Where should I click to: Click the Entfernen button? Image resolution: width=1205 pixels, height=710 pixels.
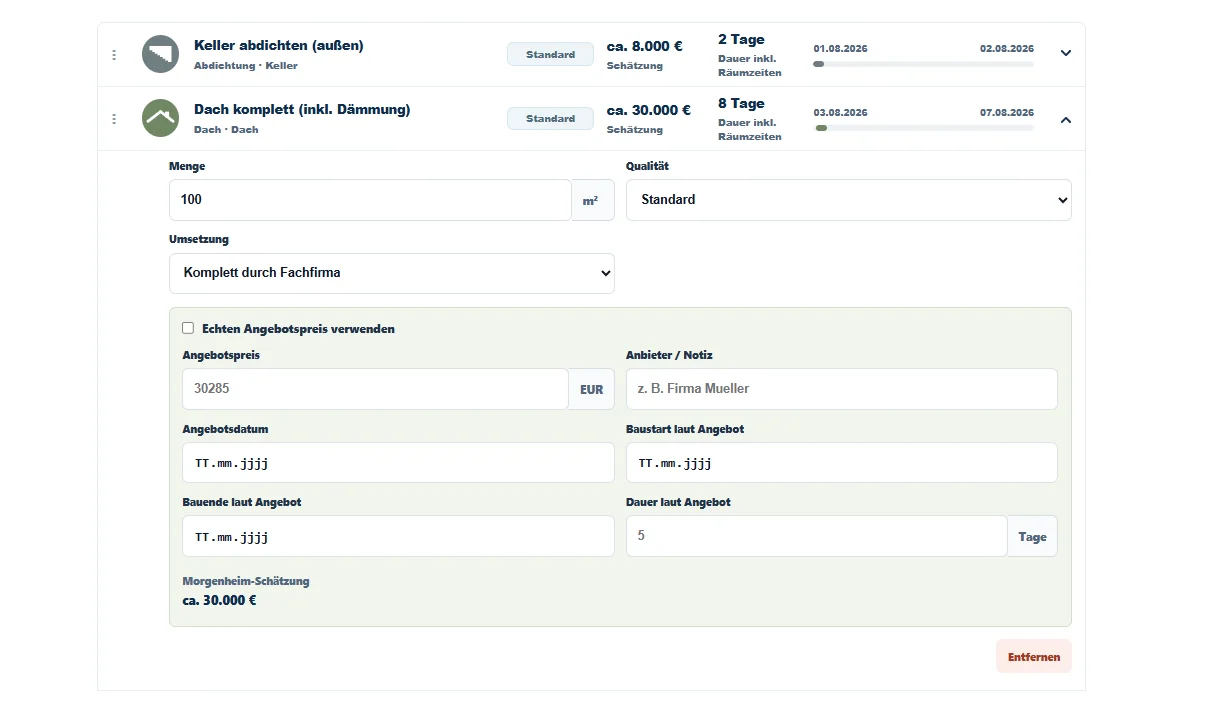1033,657
